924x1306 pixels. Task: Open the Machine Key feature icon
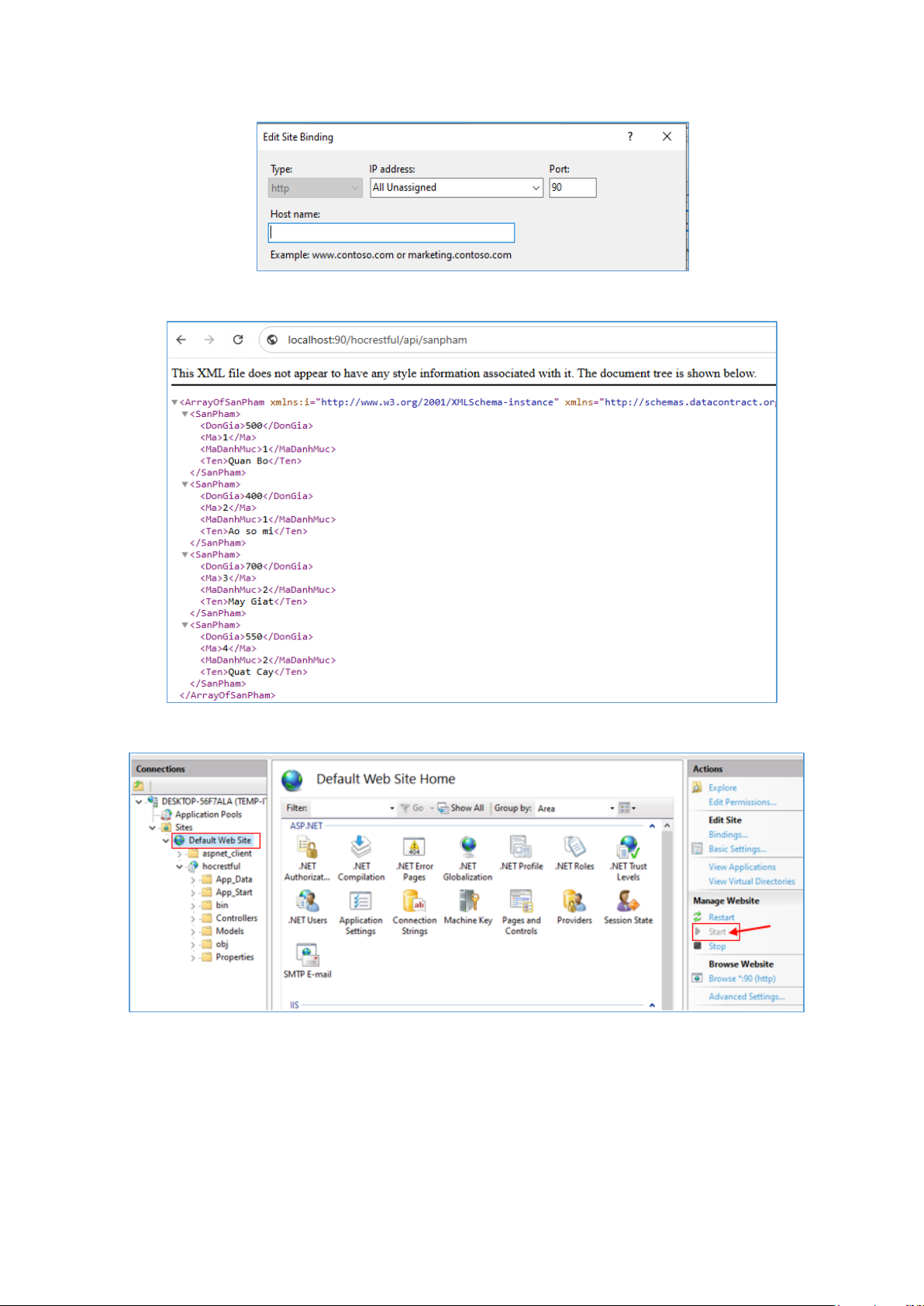point(467,901)
